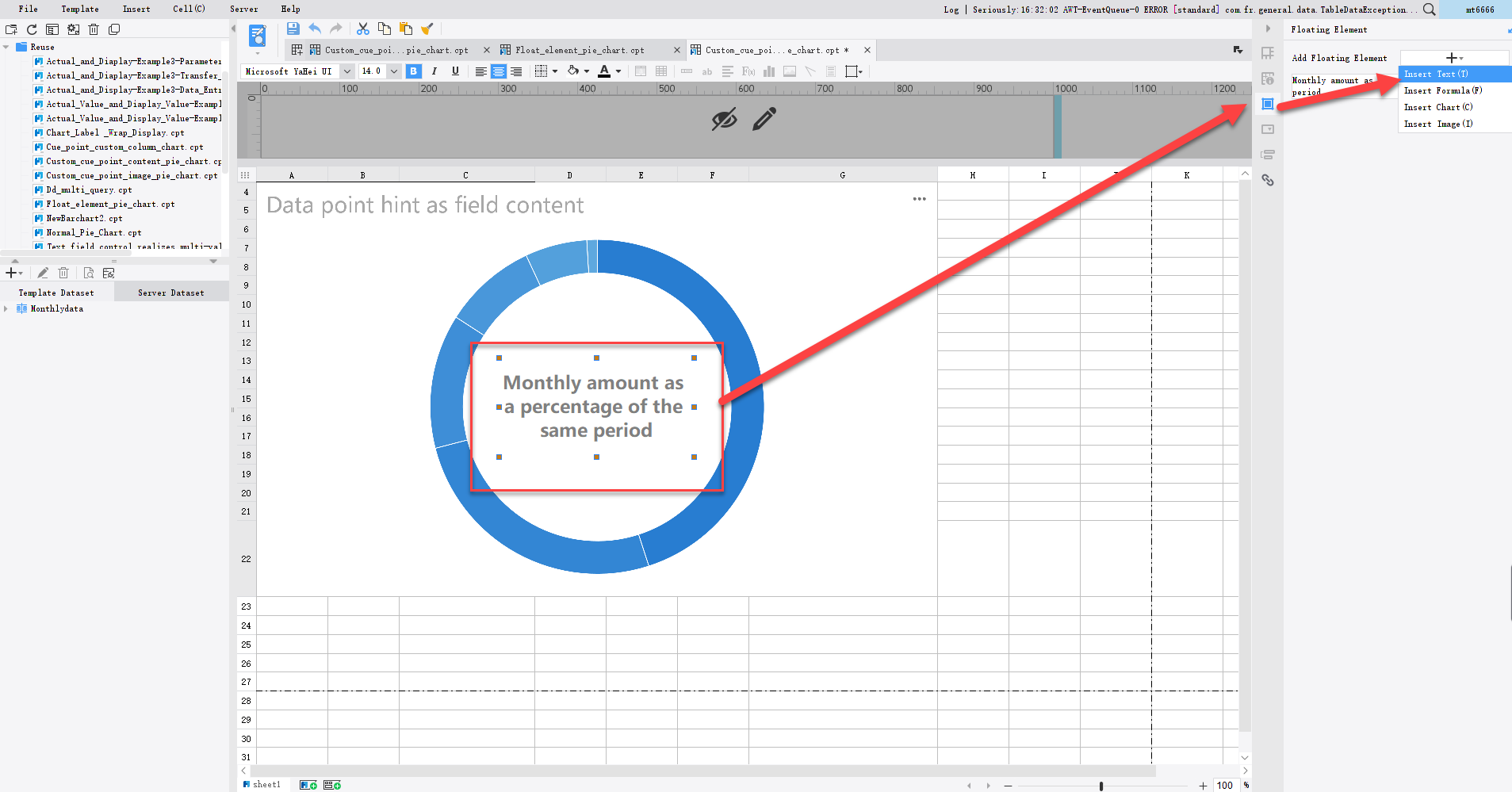Image resolution: width=1512 pixels, height=792 pixels.
Task: Open the Insert menu
Action: [136, 9]
